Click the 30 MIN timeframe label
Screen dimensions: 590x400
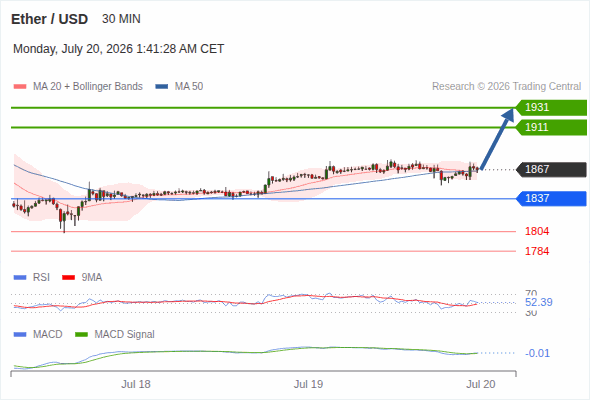pyautogui.click(x=121, y=19)
